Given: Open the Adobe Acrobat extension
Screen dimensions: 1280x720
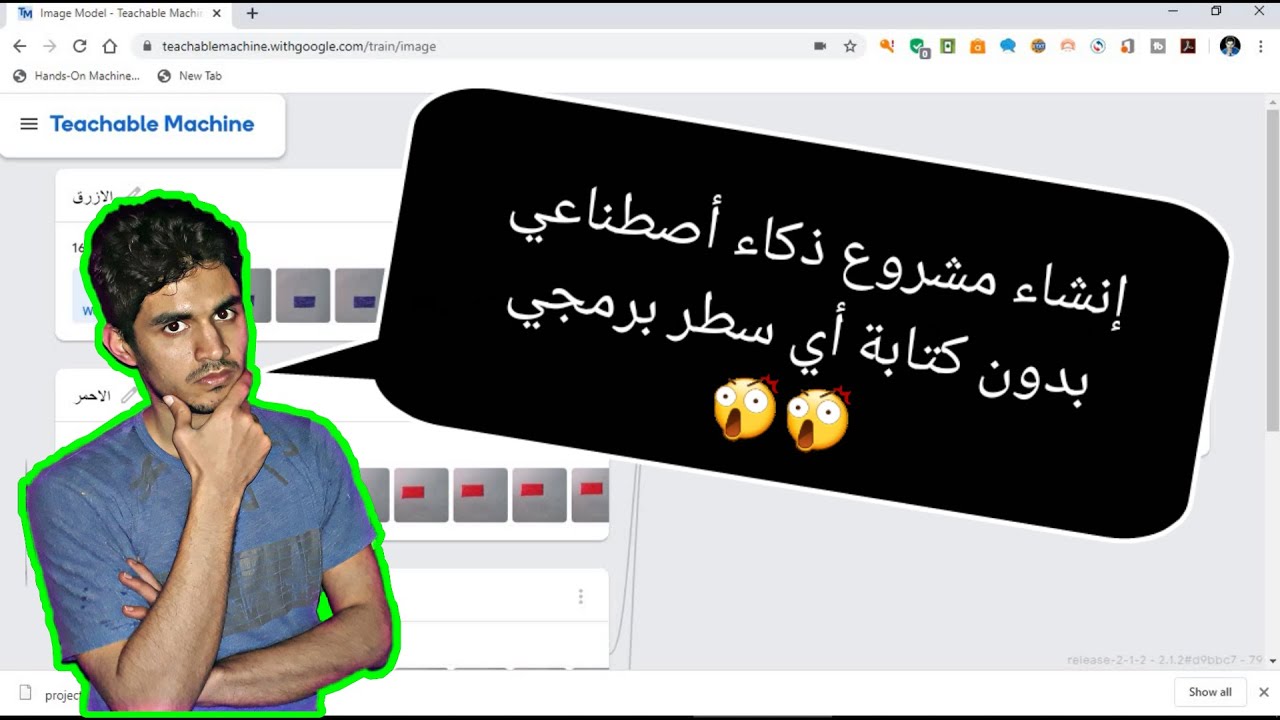Looking at the screenshot, I should pyautogui.click(x=1188, y=46).
